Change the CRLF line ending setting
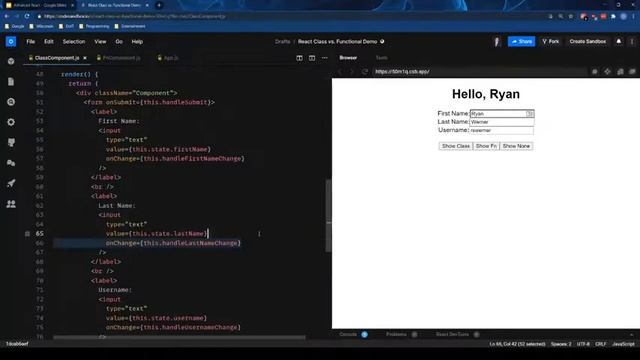This screenshot has width=640, height=360. (600, 344)
